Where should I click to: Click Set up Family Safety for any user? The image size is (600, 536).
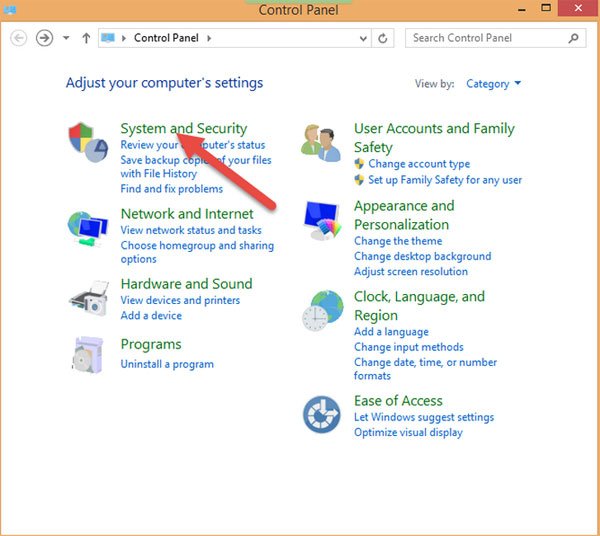pos(445,180)
